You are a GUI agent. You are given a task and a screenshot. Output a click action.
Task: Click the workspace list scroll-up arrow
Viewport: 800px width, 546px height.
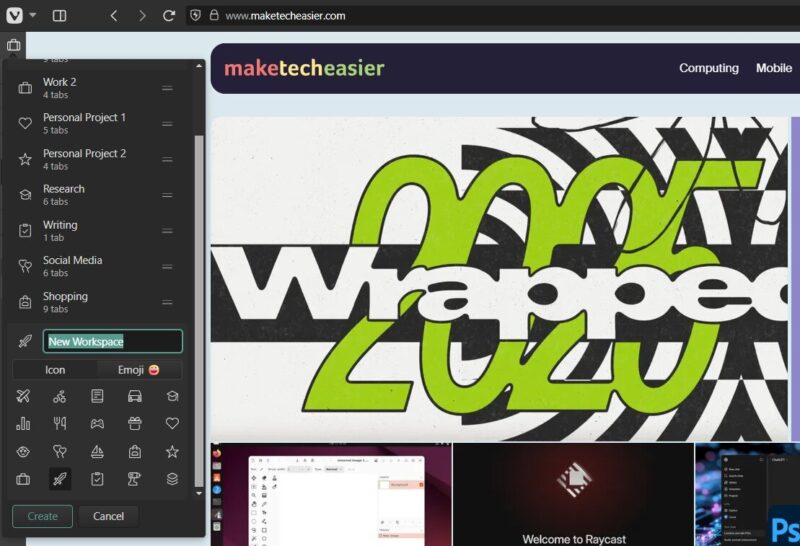coord(199,66)
